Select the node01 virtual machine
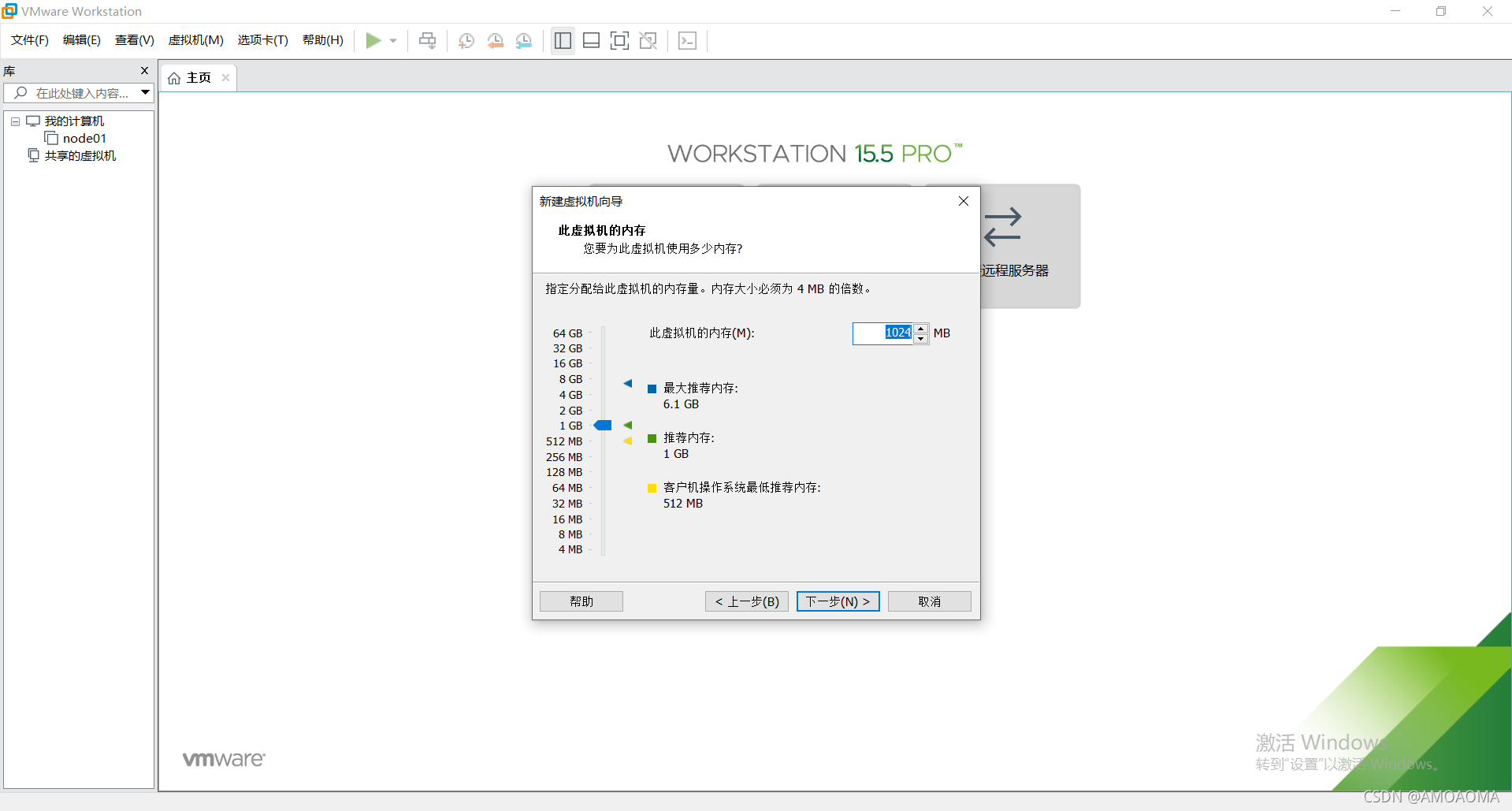This screenshot has height=811, width=1512. coord(84,139)
